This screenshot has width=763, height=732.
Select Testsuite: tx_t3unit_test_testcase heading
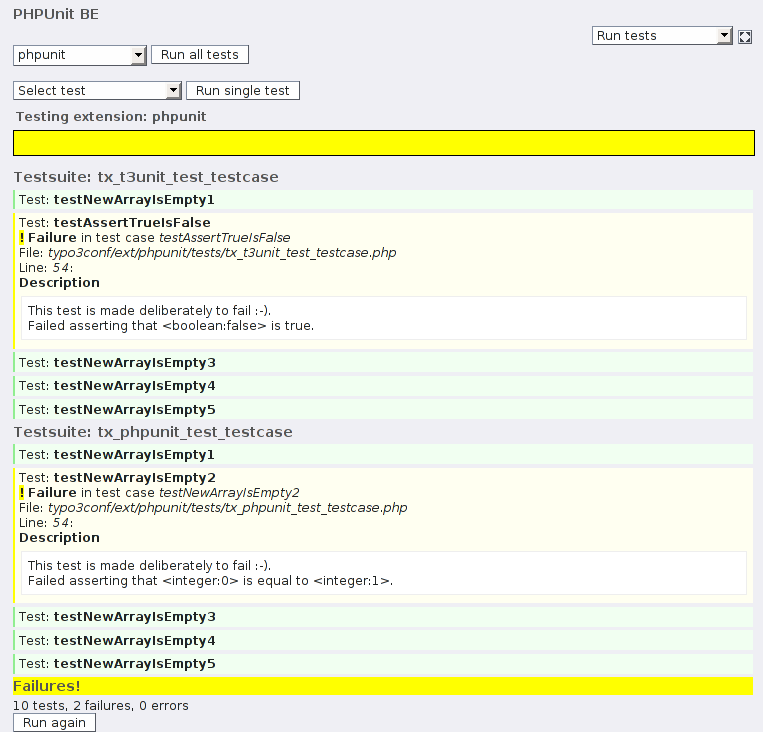(x=146, y=177)
